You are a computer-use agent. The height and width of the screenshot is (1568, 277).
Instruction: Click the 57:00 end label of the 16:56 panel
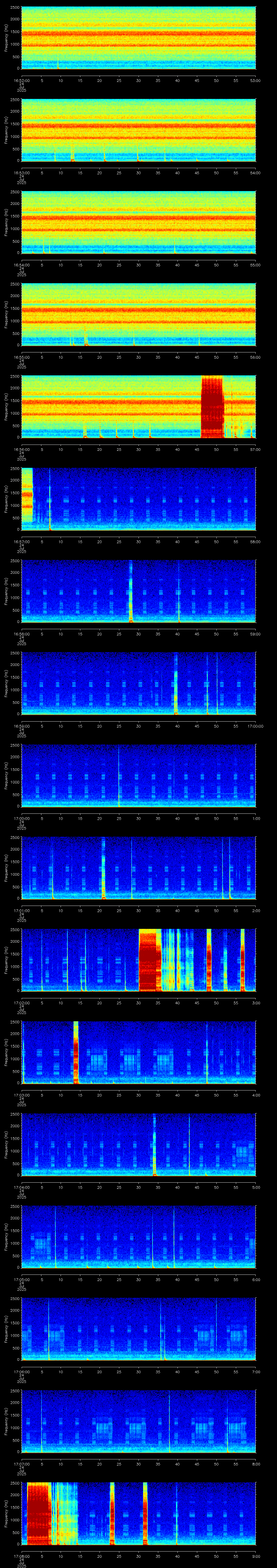(256, 449)
